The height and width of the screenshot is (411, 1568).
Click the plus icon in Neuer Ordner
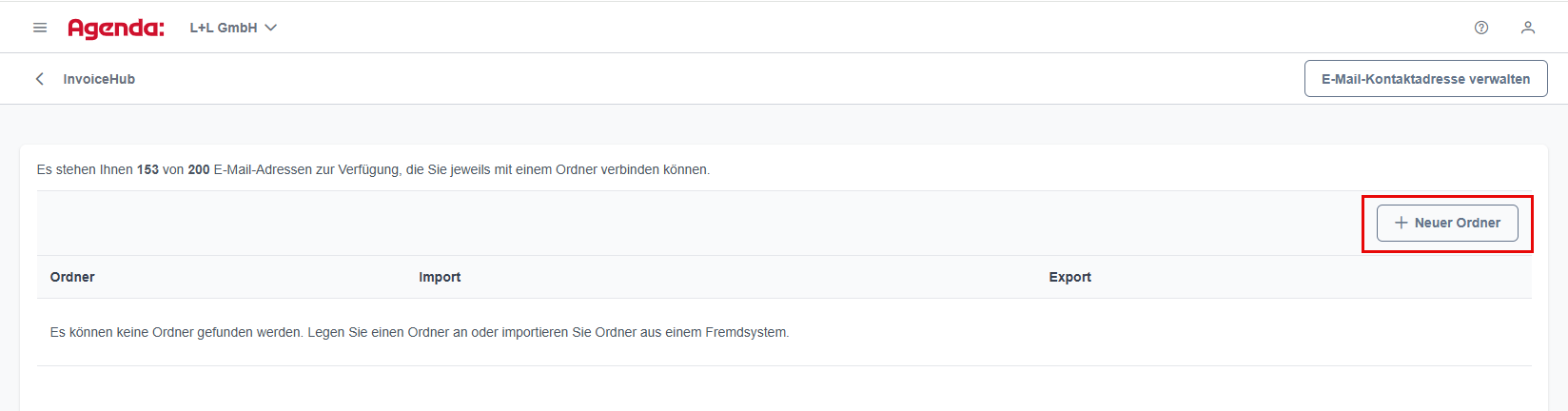(x=1401, y=223)
